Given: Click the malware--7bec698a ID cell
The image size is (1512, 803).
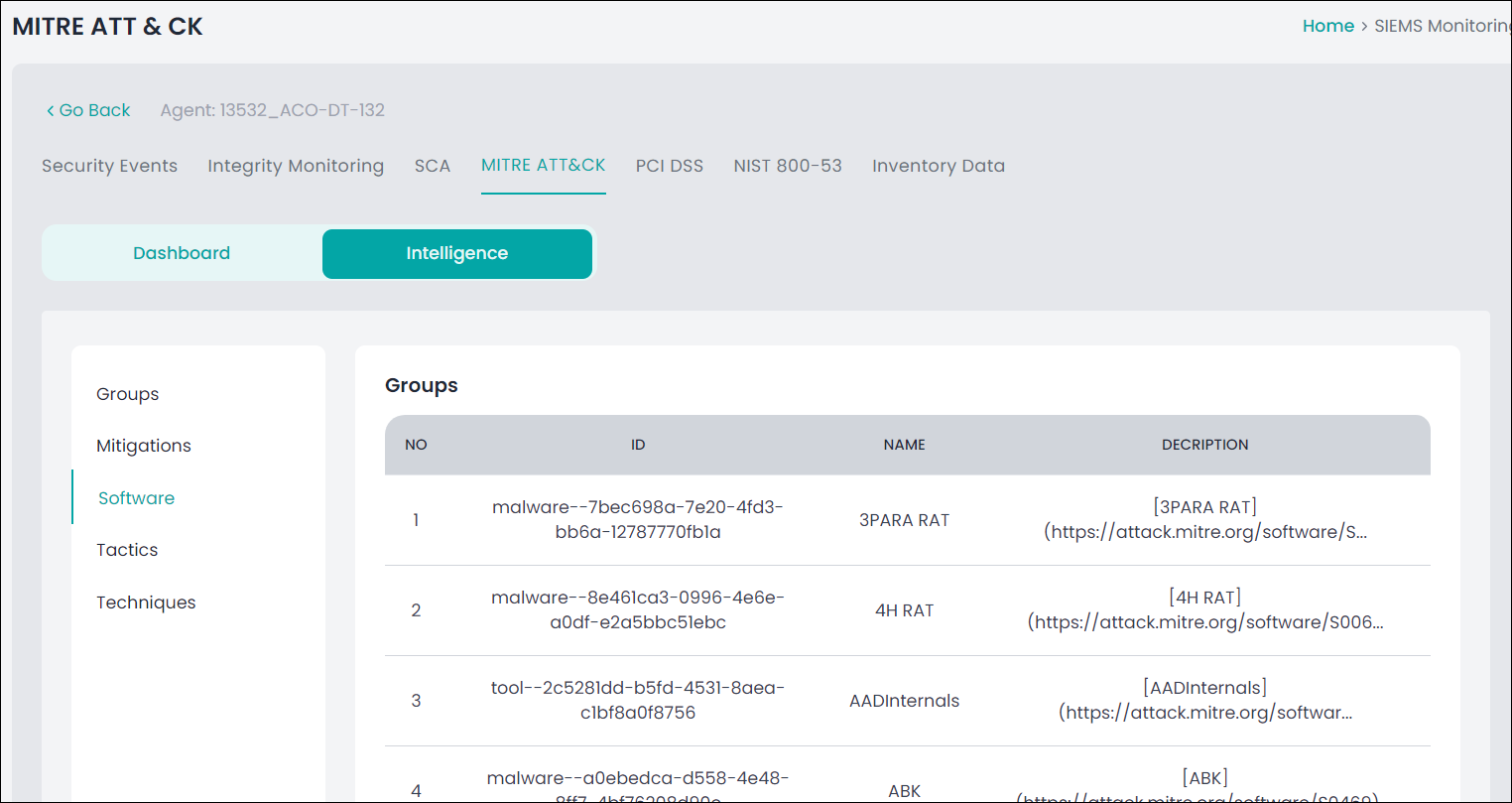Looking at the screenshot, I should click(x=638, y=520).
